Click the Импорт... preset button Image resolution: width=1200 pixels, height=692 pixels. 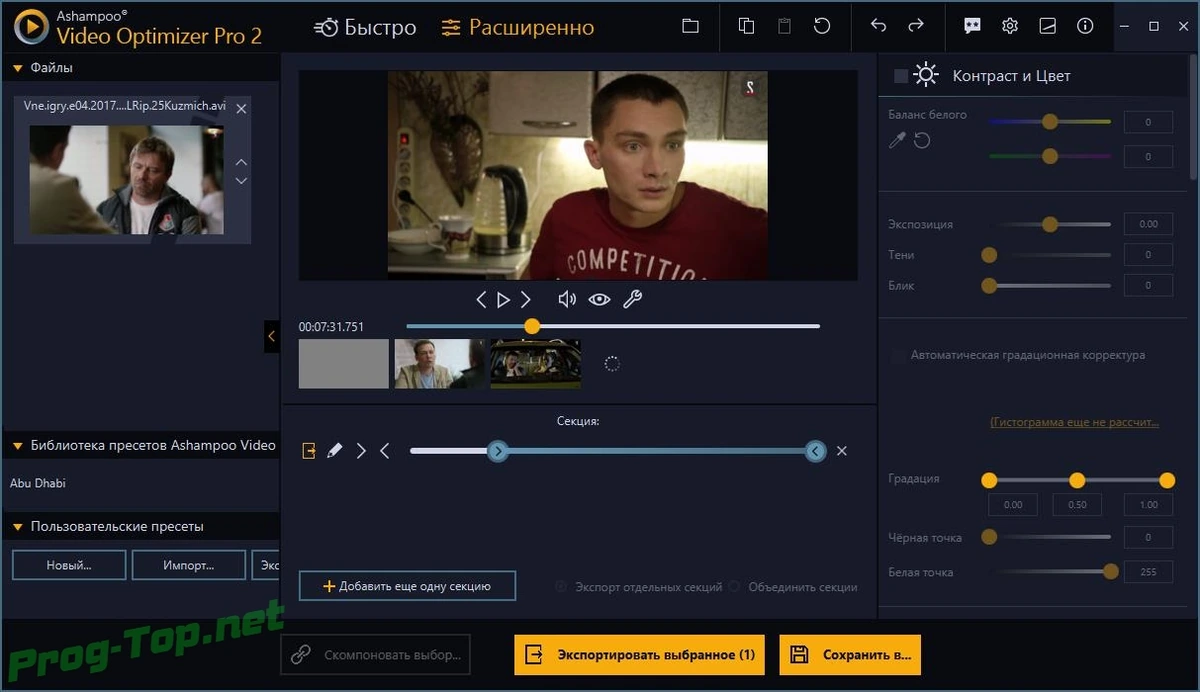(x=188, y=565)
